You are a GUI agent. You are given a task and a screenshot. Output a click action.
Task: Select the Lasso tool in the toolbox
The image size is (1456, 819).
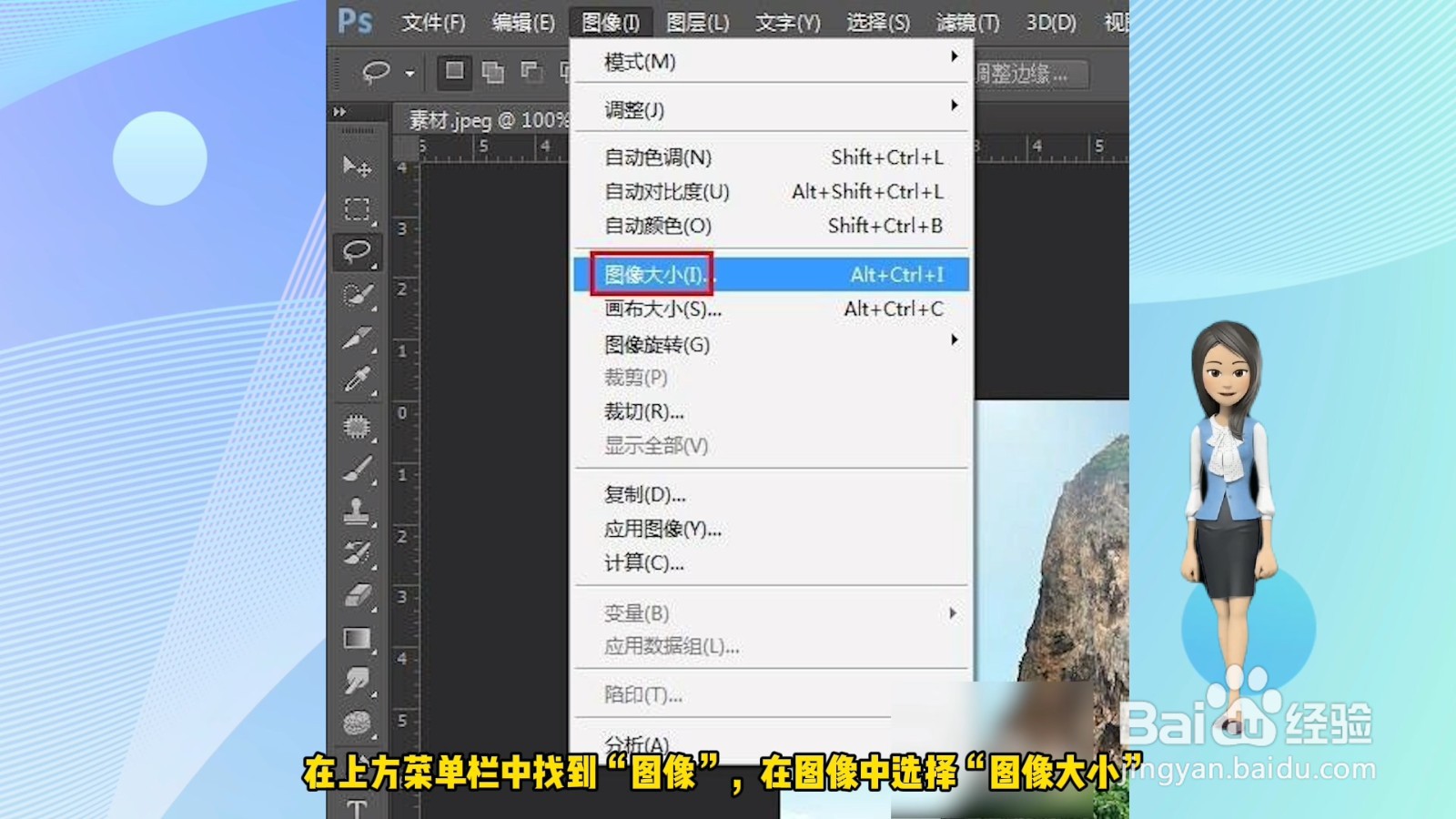[x=357, y=252]
